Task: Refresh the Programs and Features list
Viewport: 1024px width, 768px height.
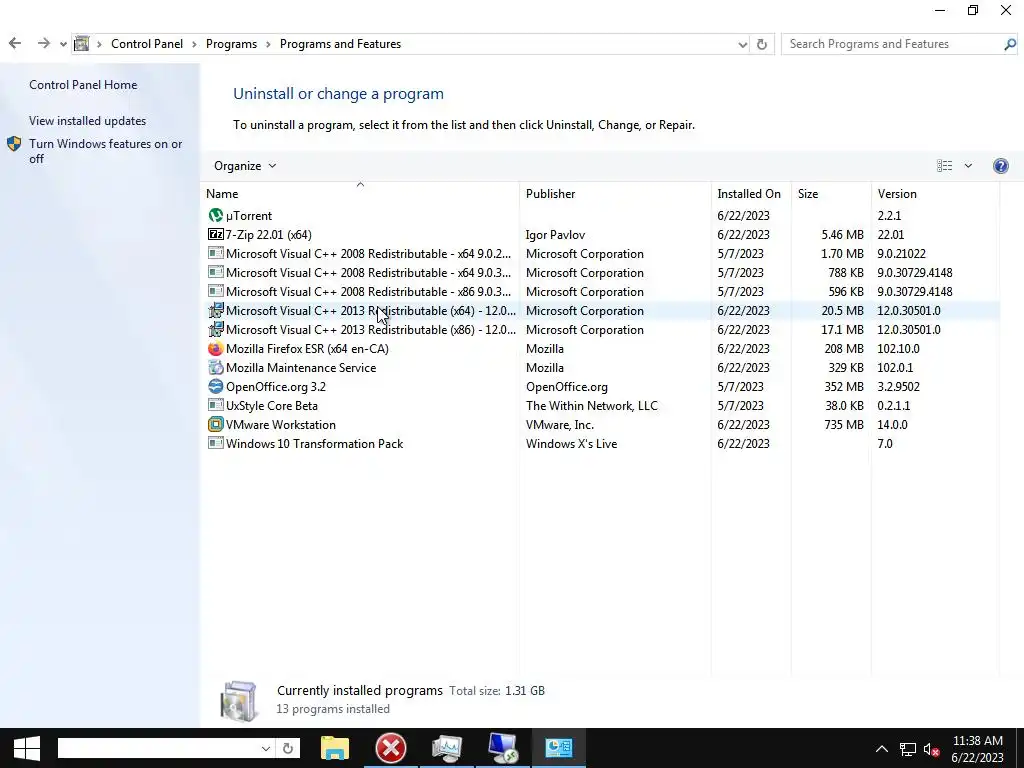Action: pyautogui.click(x=761, y=44)
